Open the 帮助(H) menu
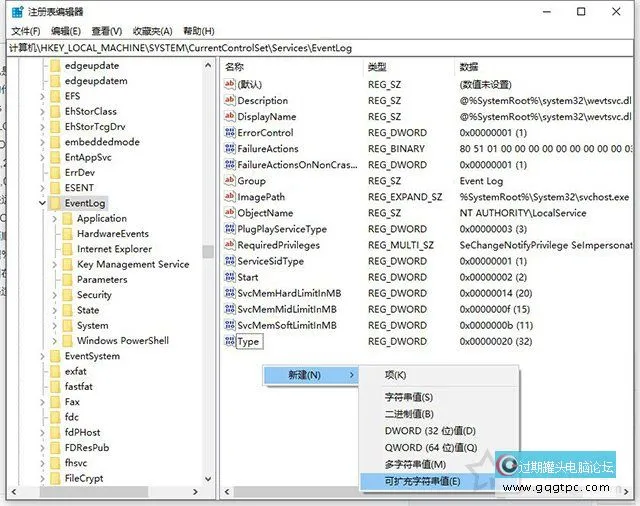Image resolution: width=640 pixels, height=506 pixels. (x=199, y=31)
